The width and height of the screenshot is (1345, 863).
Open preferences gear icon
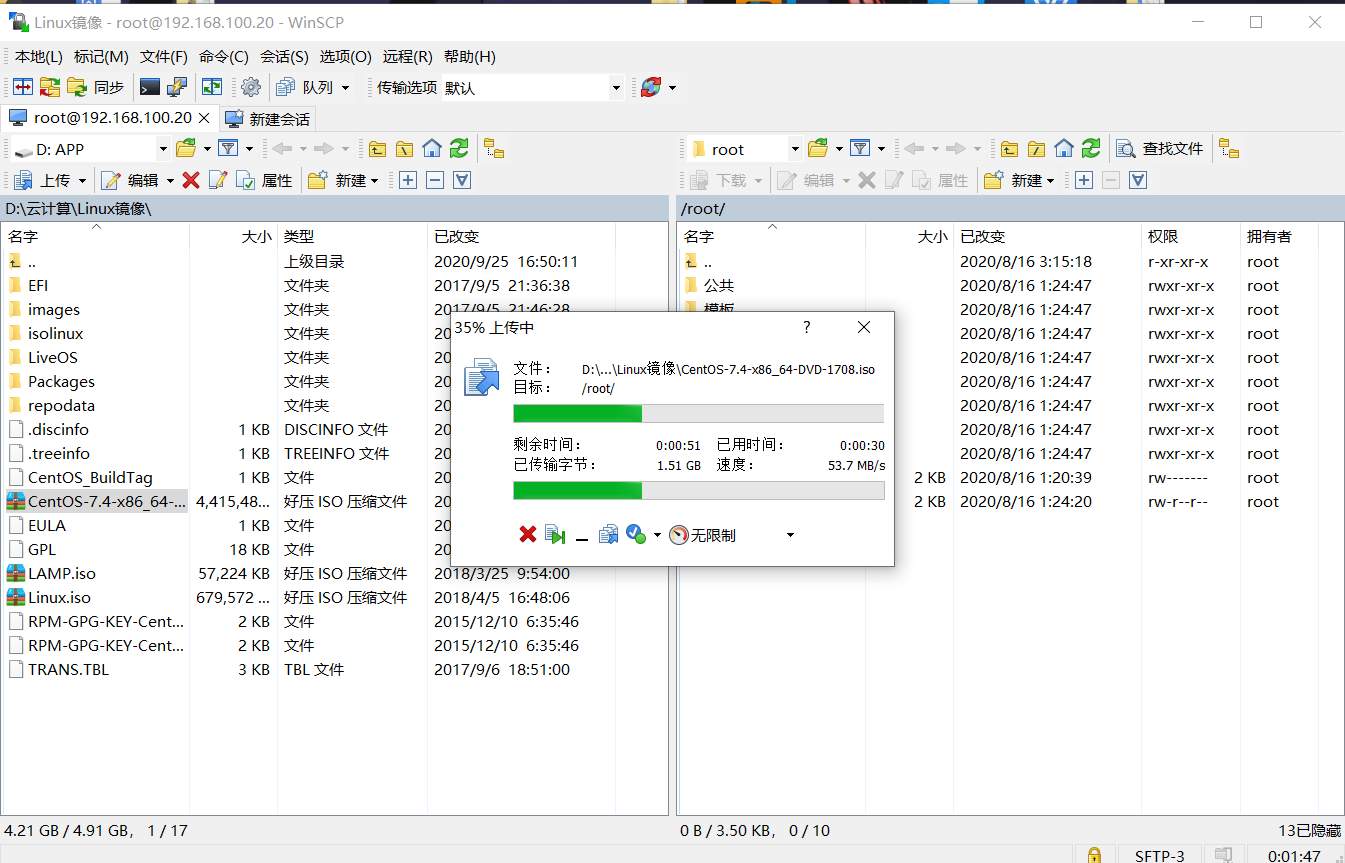tap(251, 87)
